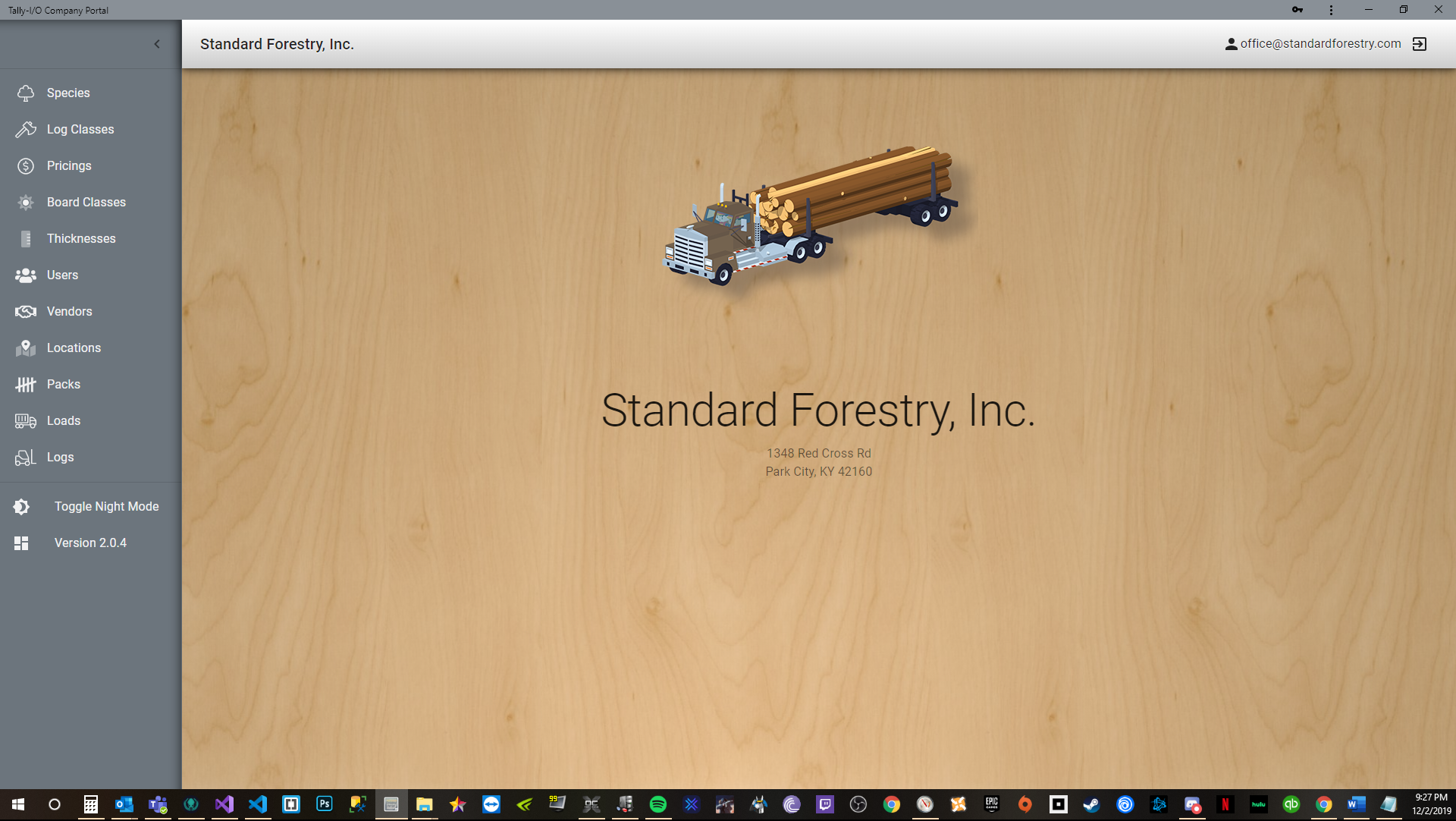Click the Locations map marker icon
The image size is (1456, 821).
tap(26, 348)
